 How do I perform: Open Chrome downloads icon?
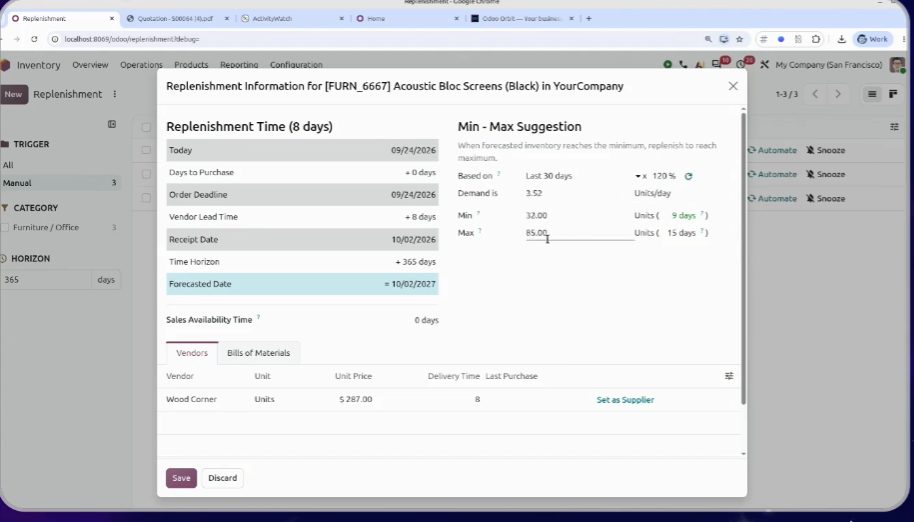pyautogui.click(x=841, y=39)
